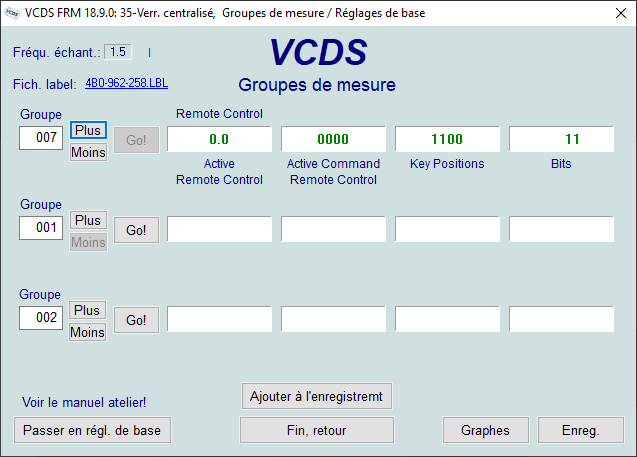Increase group 001 with Plus button

coord(88,220)
